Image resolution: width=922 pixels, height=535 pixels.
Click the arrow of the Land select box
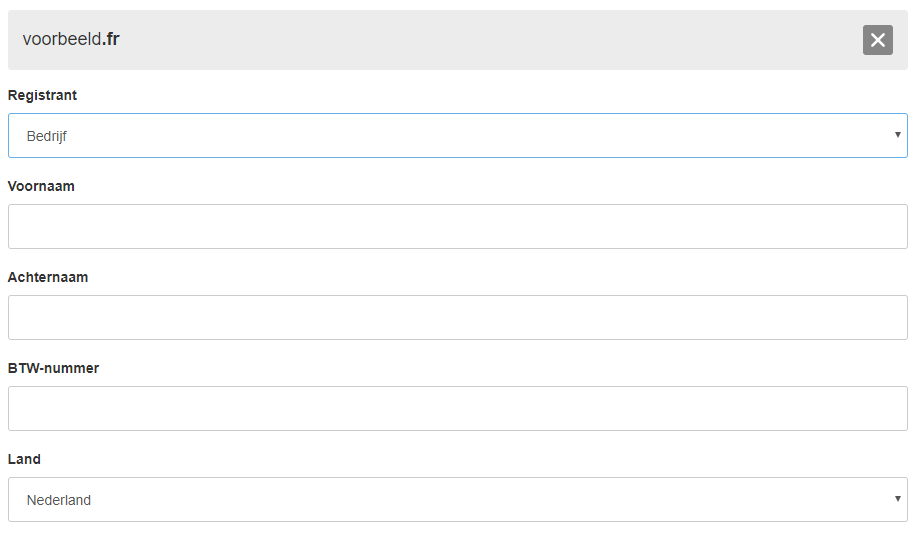[x=897, y=499]
